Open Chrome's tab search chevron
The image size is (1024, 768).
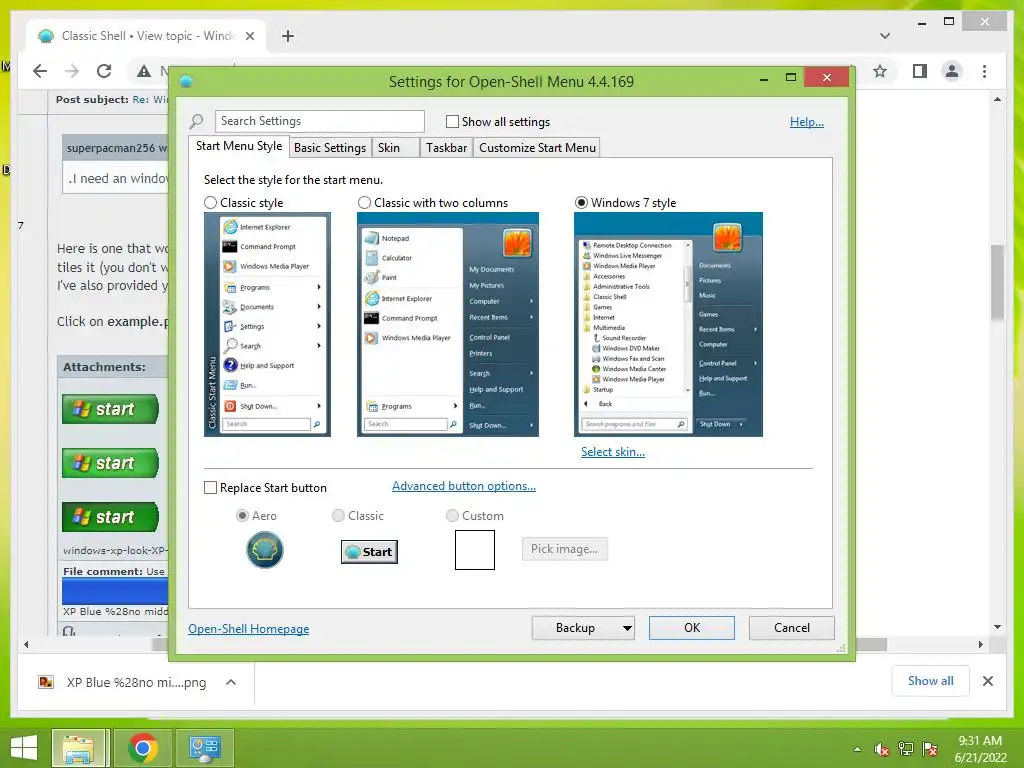pos(885,36)
